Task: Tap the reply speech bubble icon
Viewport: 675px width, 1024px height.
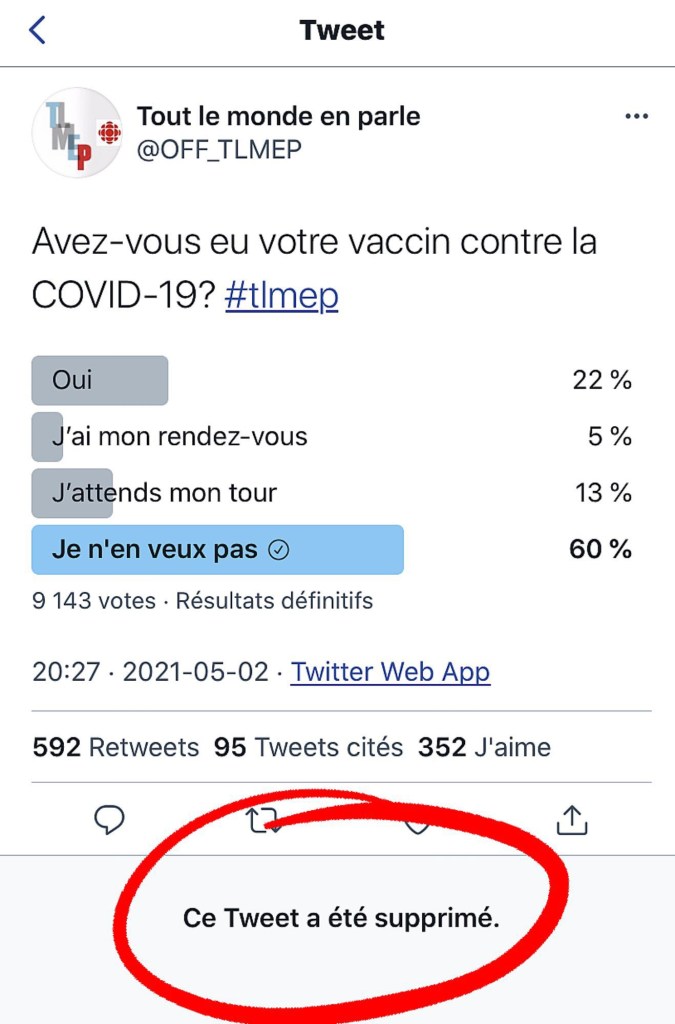Action: [109, 820]
